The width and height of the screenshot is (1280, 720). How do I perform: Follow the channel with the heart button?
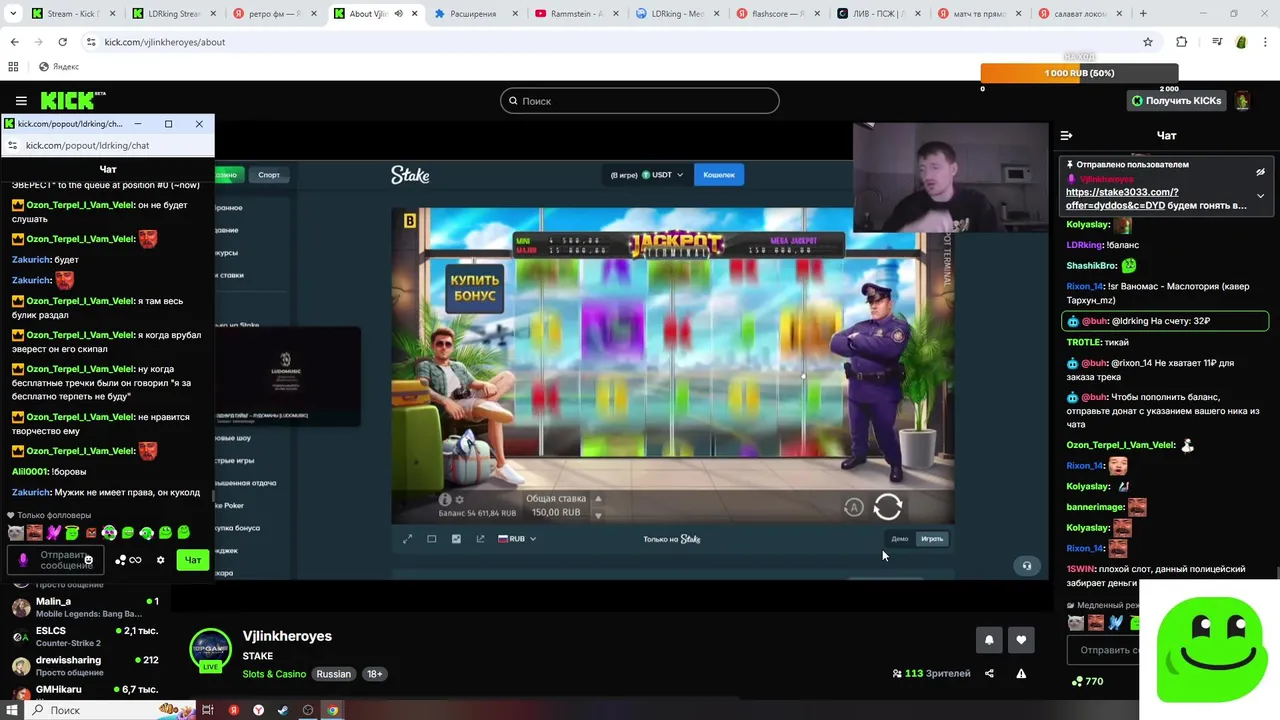click(1021, 640)
